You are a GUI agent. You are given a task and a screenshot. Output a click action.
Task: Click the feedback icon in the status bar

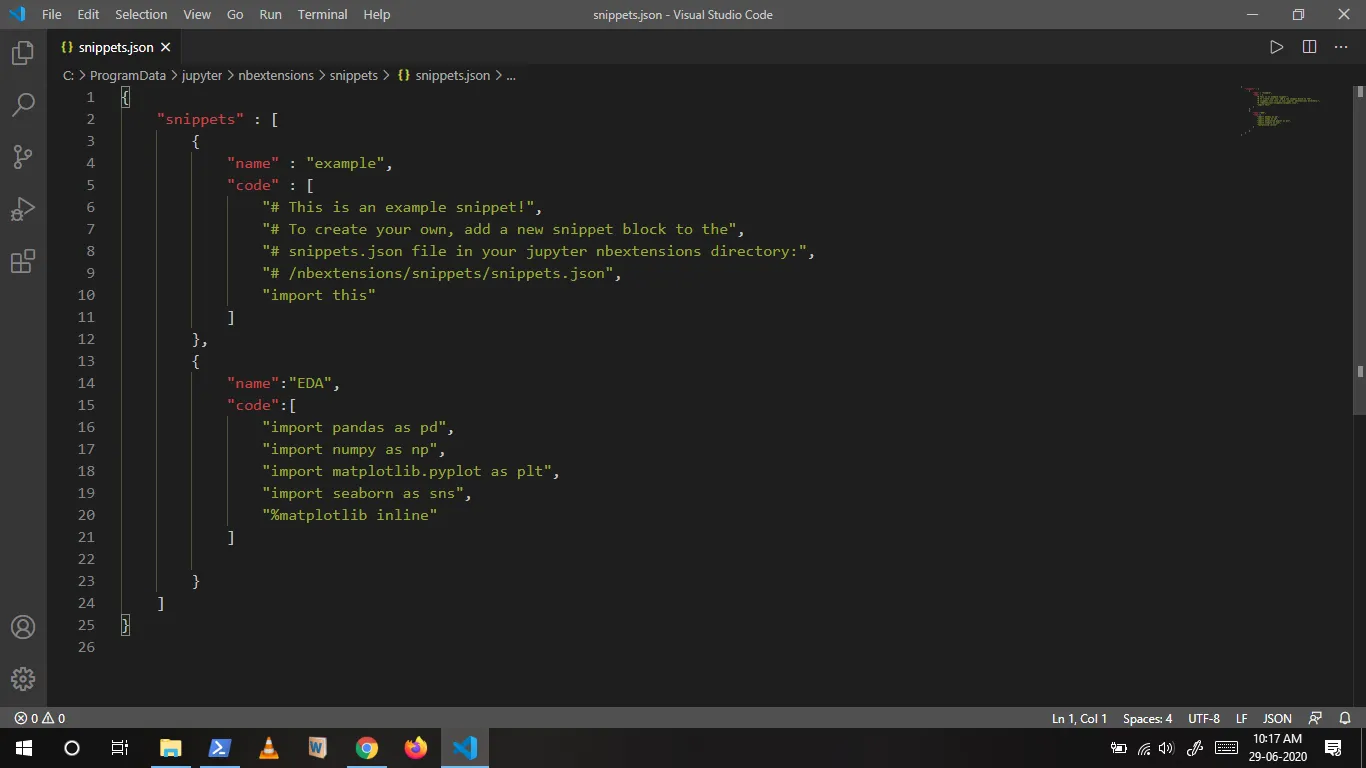point(1316,718)
